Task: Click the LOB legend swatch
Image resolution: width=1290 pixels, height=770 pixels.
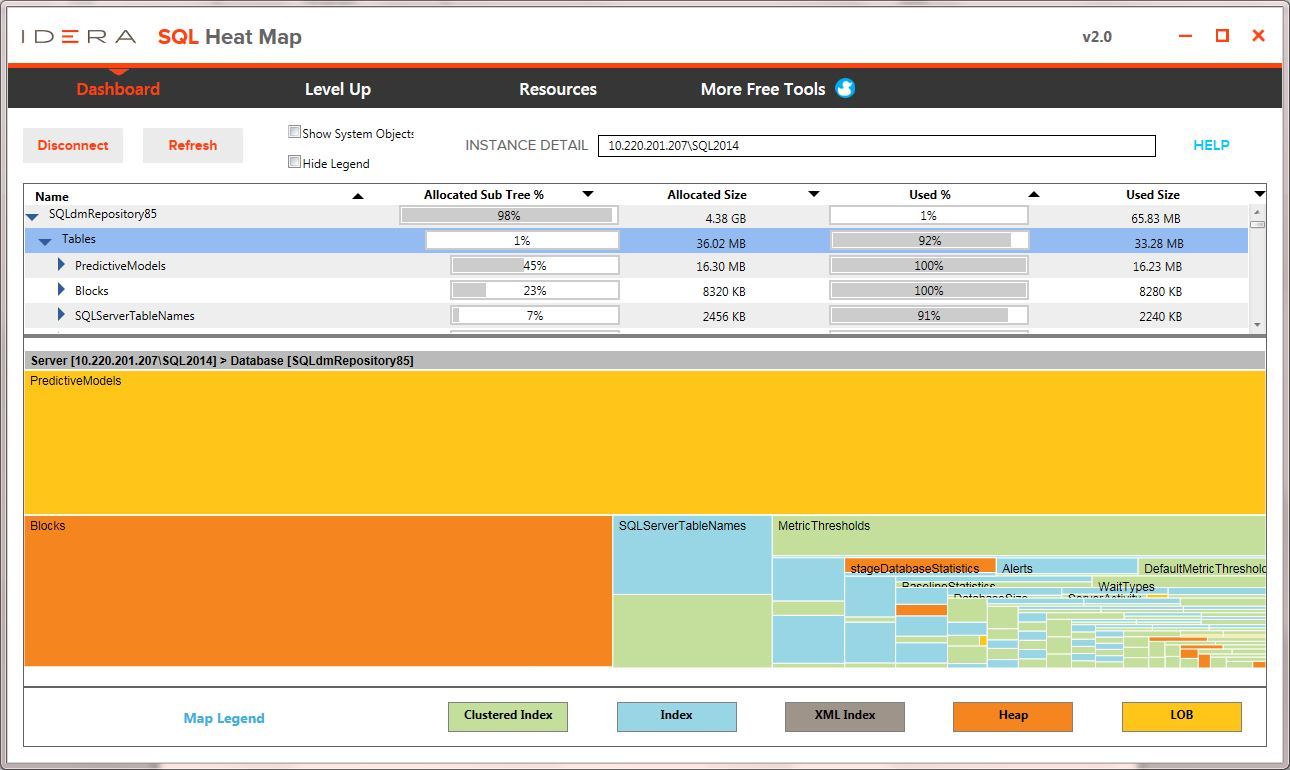Action: (x=1182, y=716)
